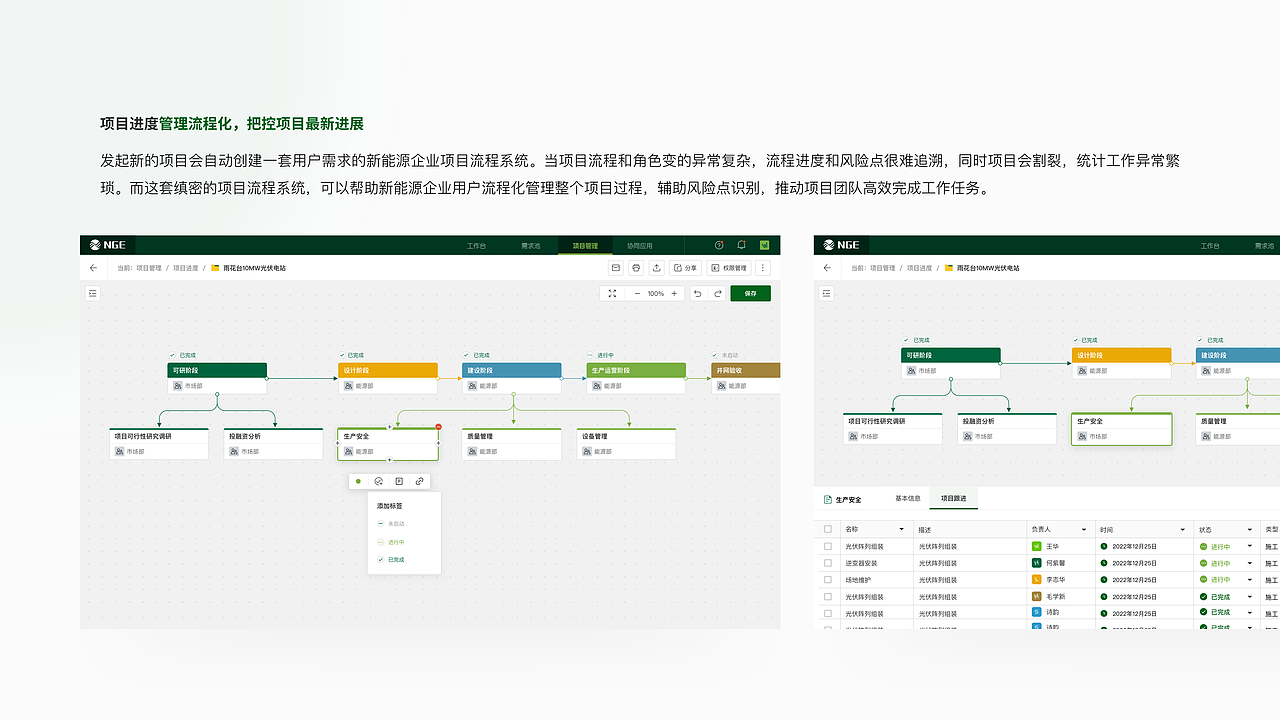This screenshot has height=720, width=1280.
Task: Click the plus handle below 生产安全 node
Action: pos(389,461)
